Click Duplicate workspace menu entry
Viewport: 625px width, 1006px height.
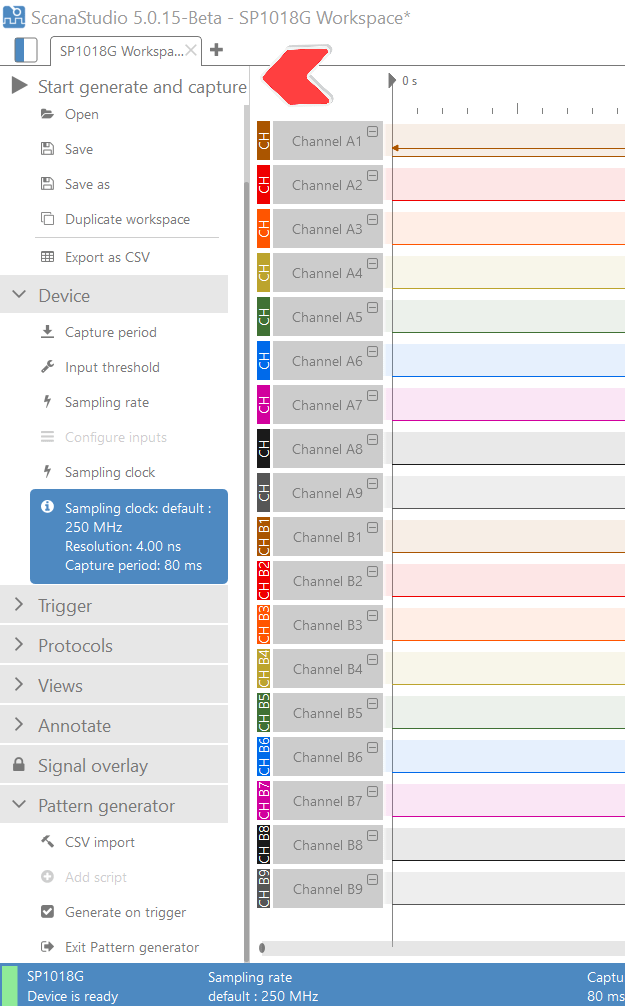pos(127,219)
